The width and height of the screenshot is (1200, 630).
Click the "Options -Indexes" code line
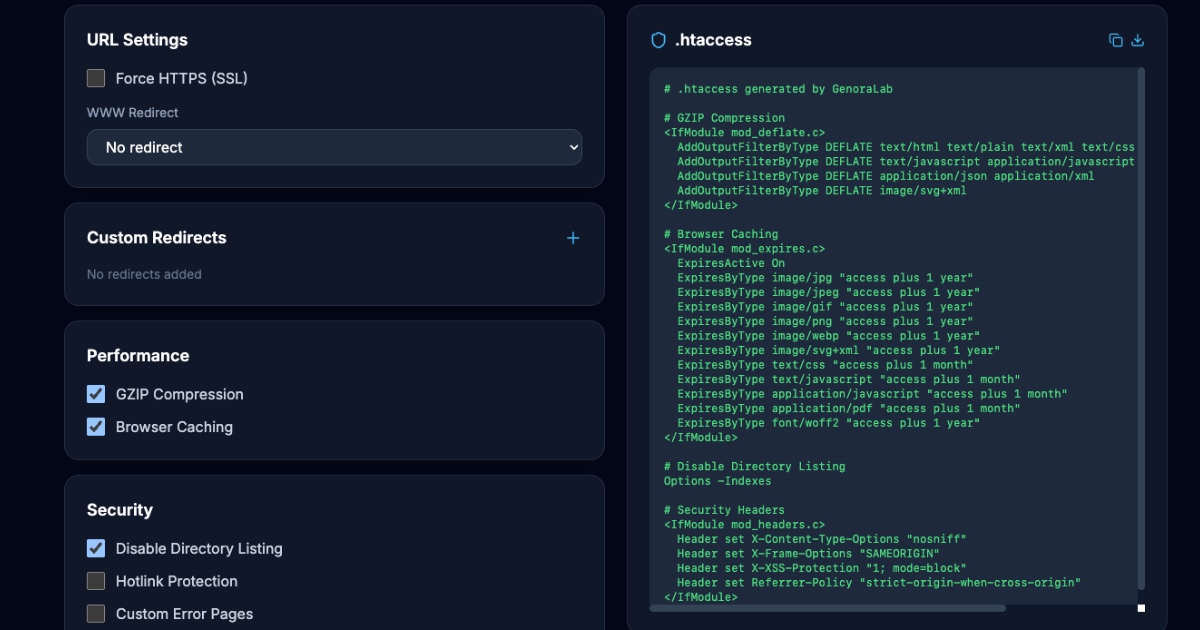coord(717,481)
